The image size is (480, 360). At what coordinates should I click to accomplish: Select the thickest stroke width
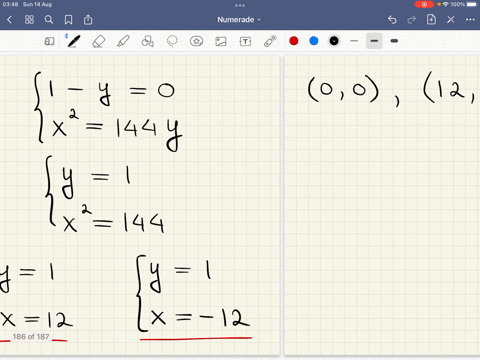[x=394, y=41]
